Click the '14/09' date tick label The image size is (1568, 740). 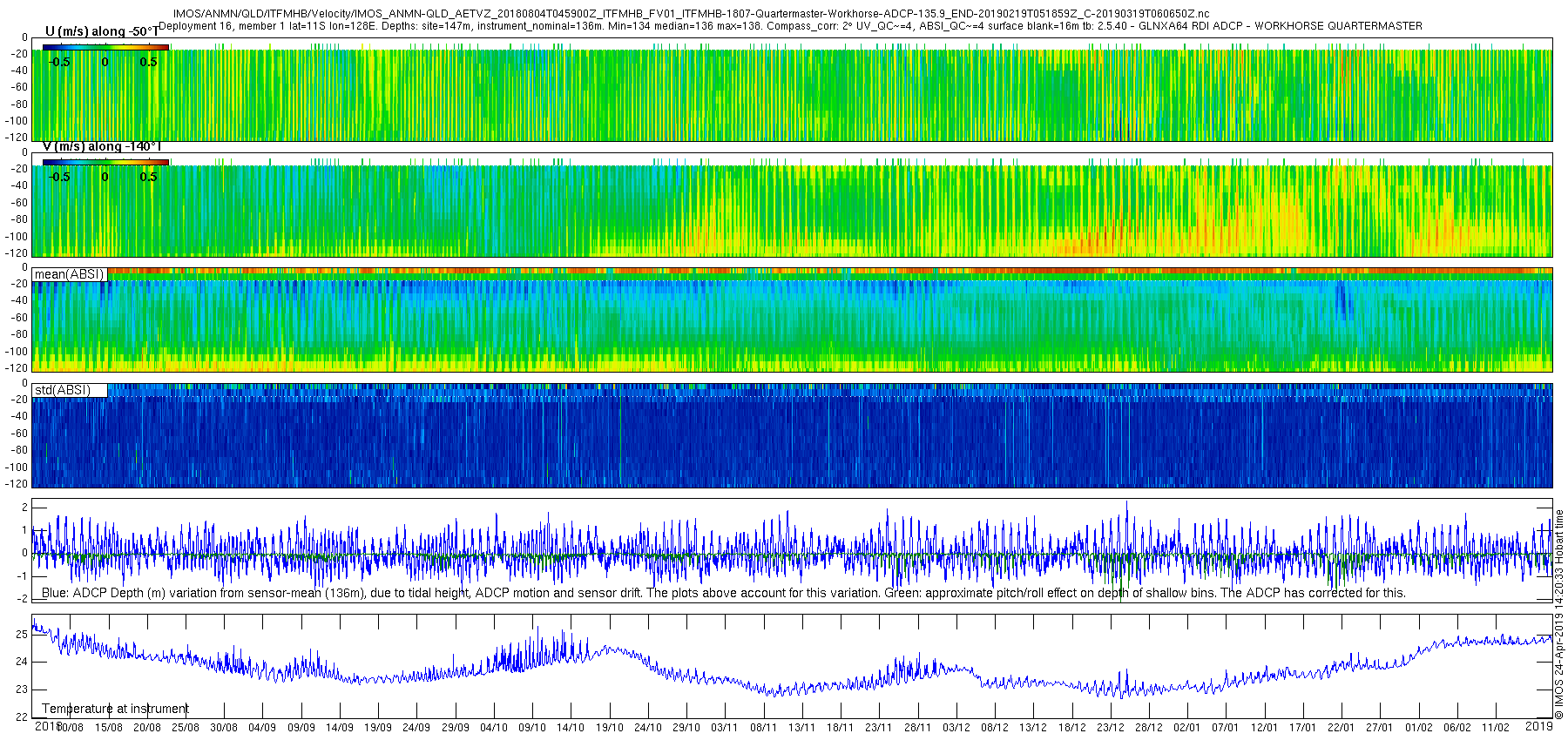point(340,728)
